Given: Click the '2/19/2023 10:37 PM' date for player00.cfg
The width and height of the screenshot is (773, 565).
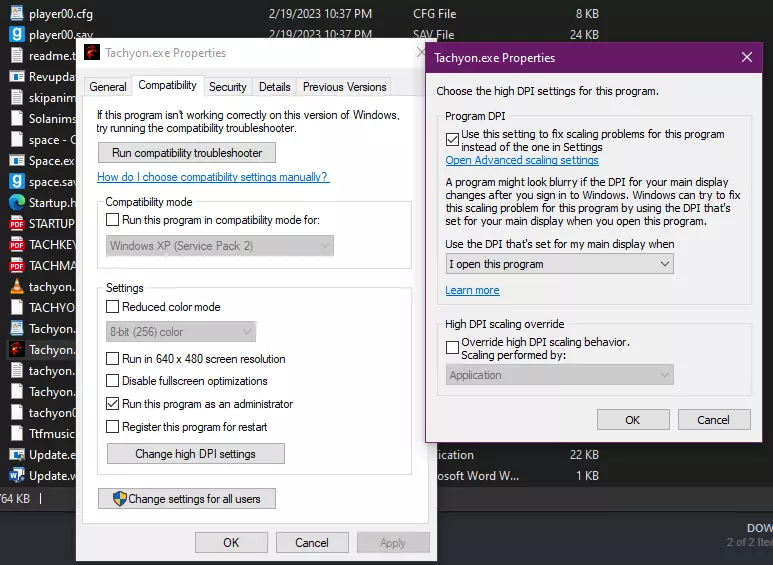Looking at the screenshot, I should click(x=320, y=14).
